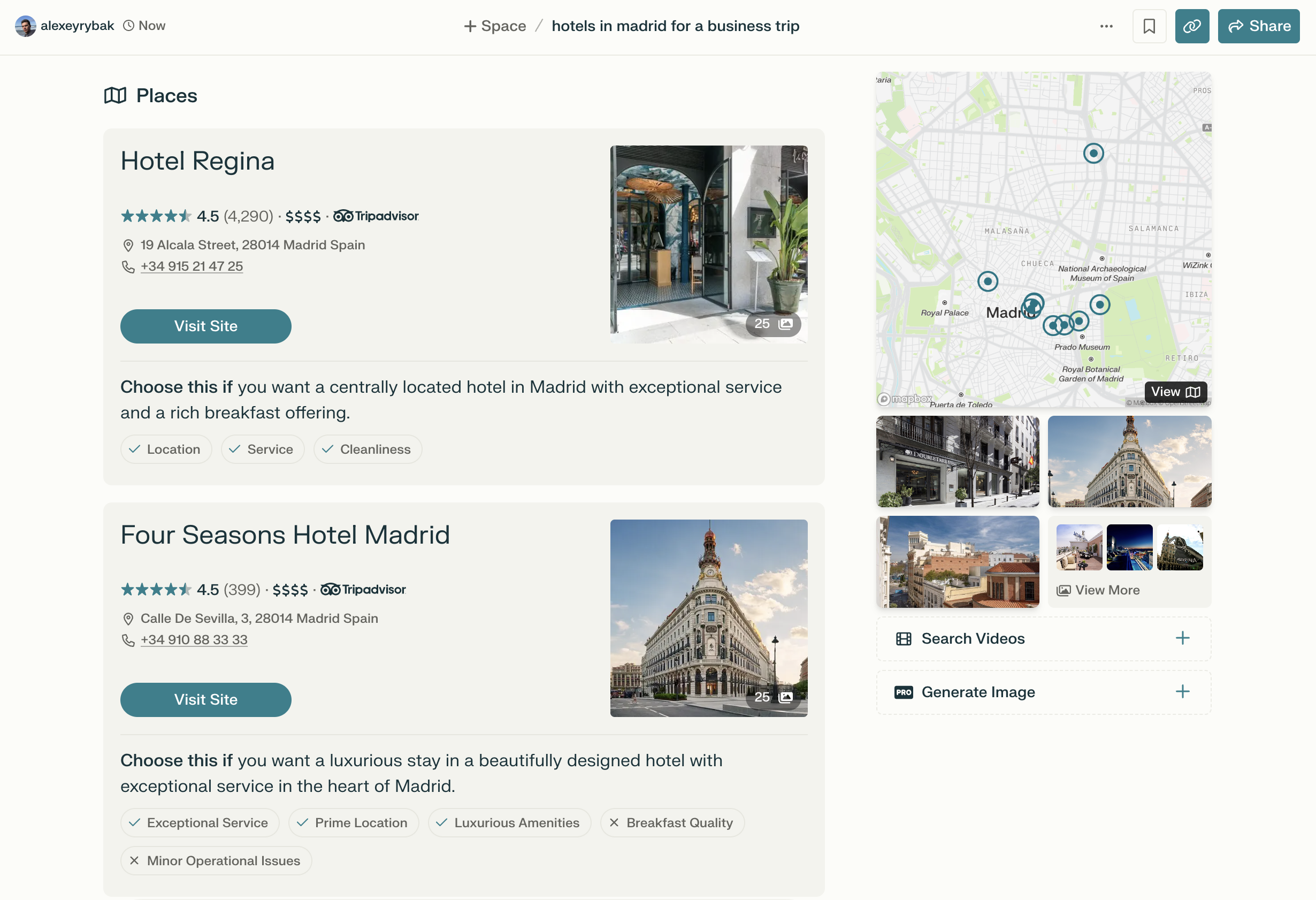Open the rooftop terrace small thumbnail
The image size is (1316, 900).
1080,547
